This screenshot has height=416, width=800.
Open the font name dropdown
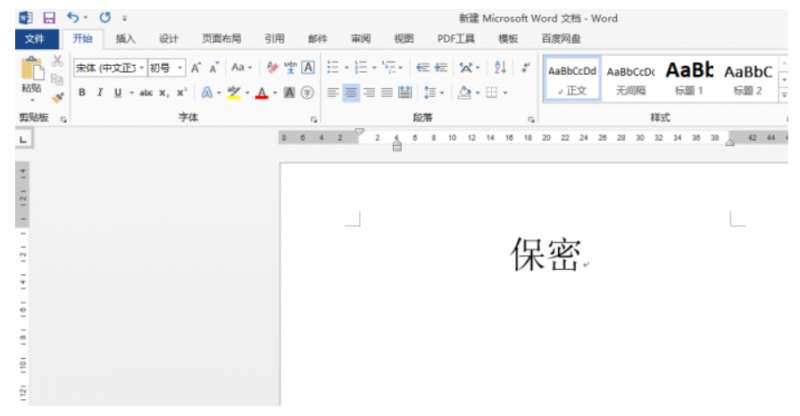coord(142,68)
